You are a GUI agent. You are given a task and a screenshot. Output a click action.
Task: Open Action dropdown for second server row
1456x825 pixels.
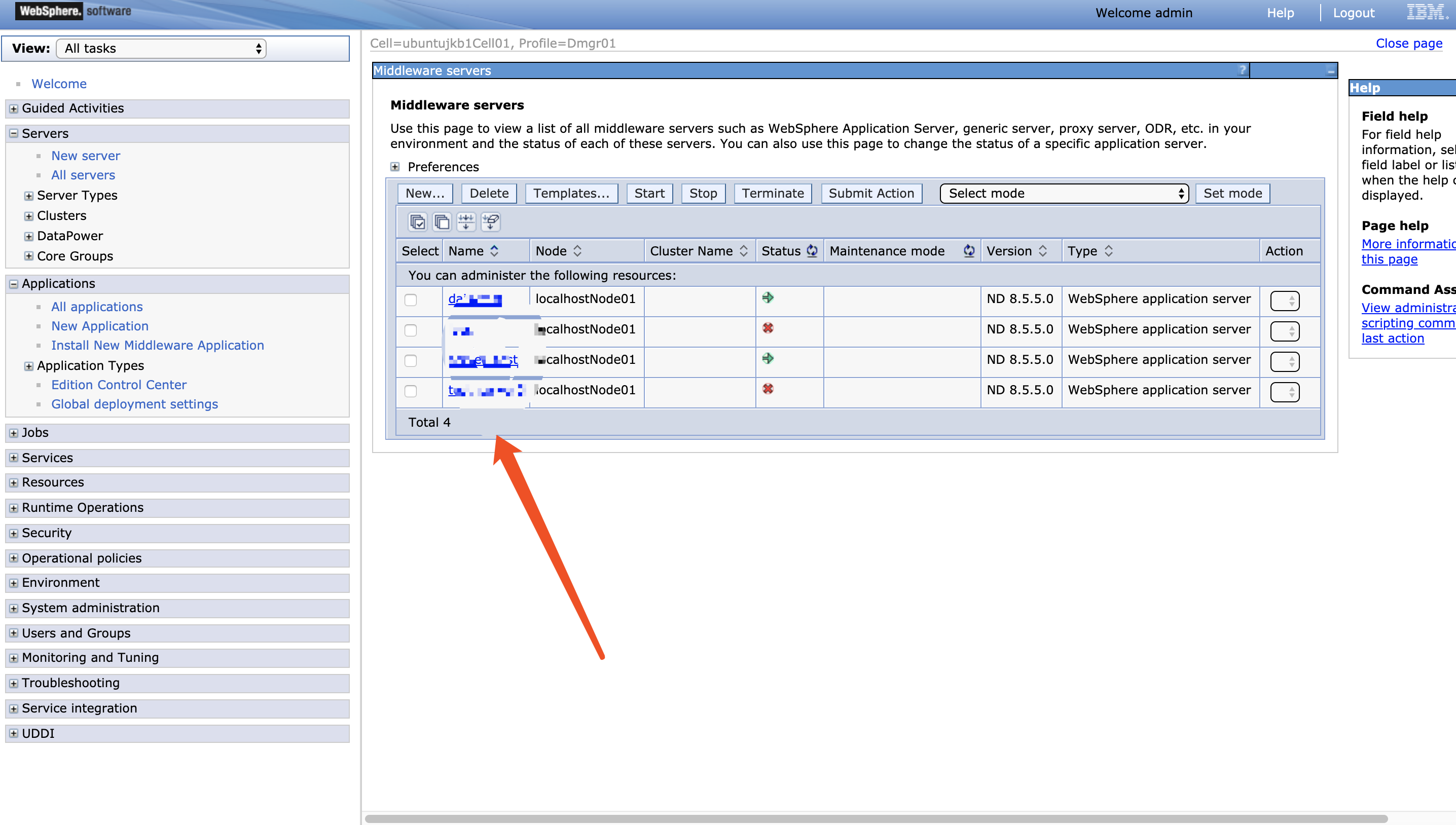tap(1284, 331)
